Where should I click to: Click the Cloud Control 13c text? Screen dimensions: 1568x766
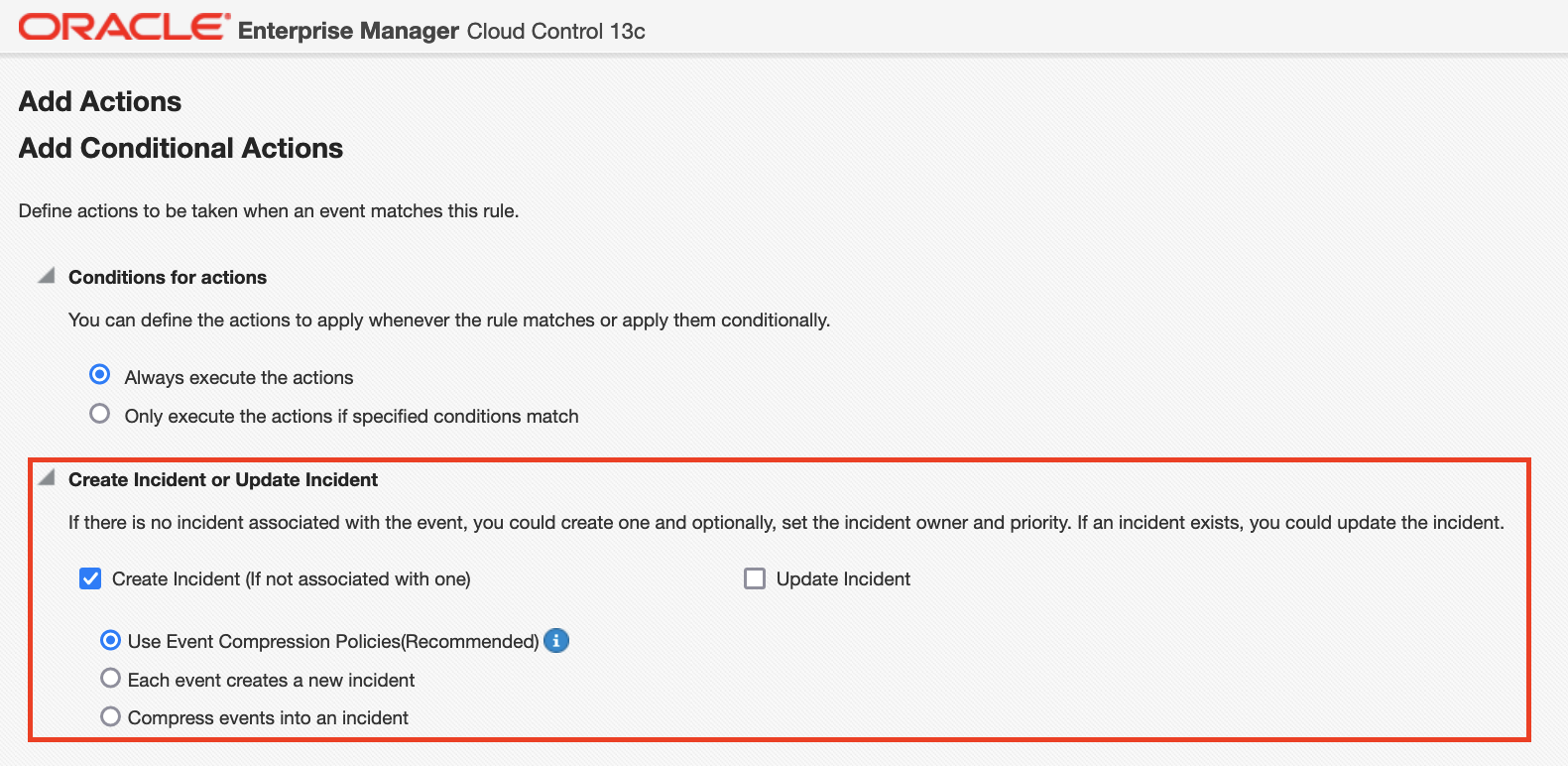point(555,31)
